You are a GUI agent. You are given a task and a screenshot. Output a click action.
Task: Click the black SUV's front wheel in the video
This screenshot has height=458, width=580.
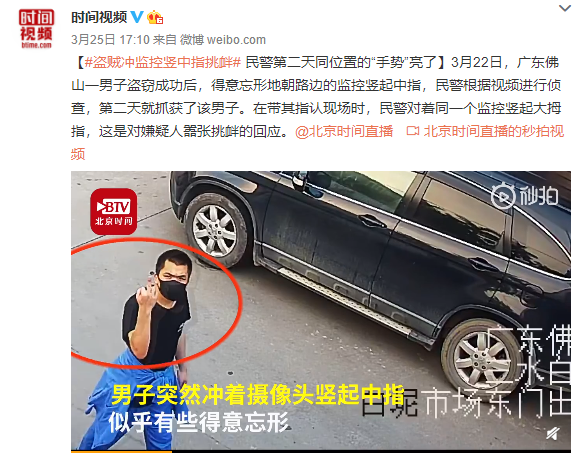tap(215, 230)
